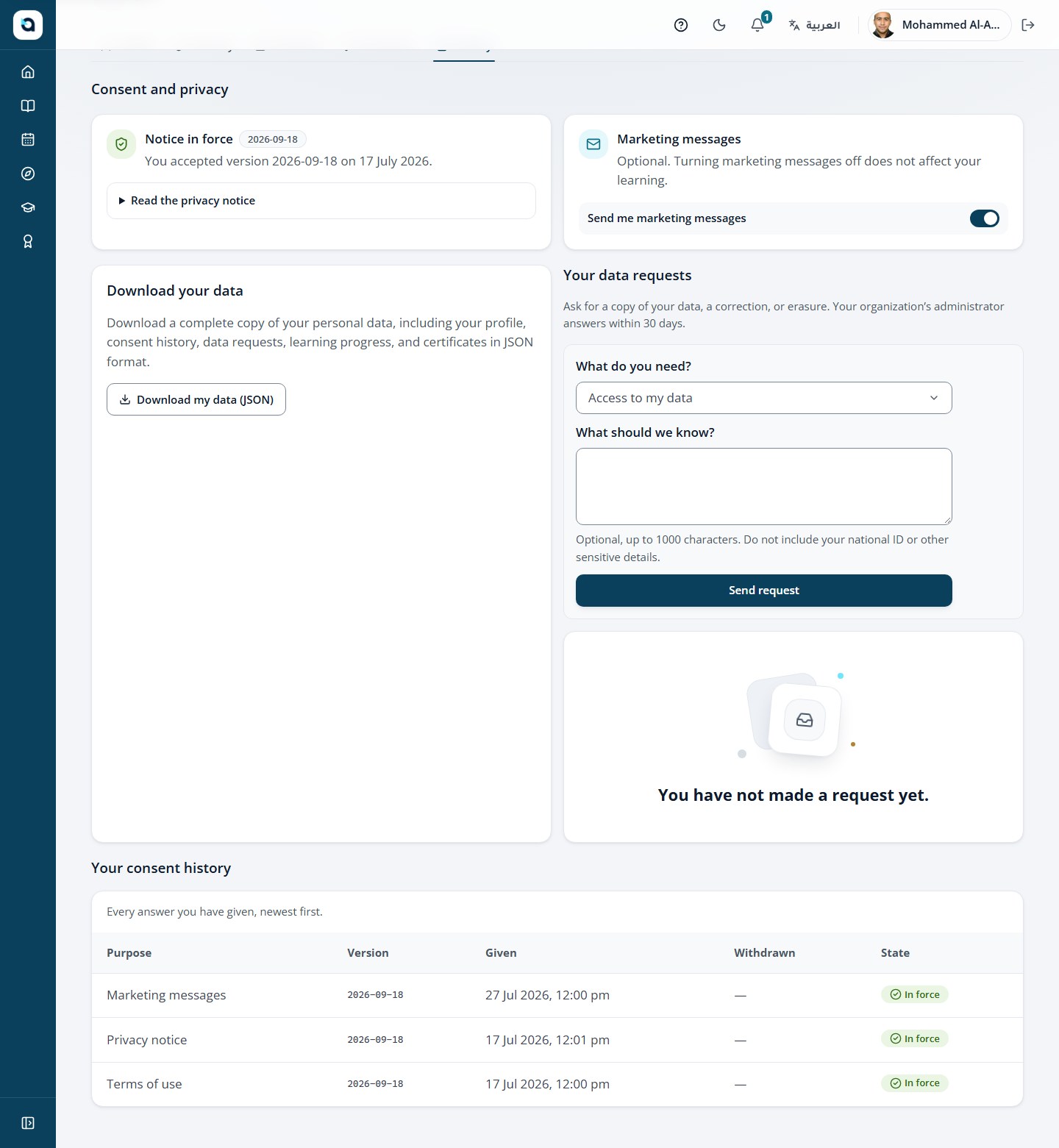Click the shield icon beside Notice in force
1059x1148 pixels.
coord(121,144)
